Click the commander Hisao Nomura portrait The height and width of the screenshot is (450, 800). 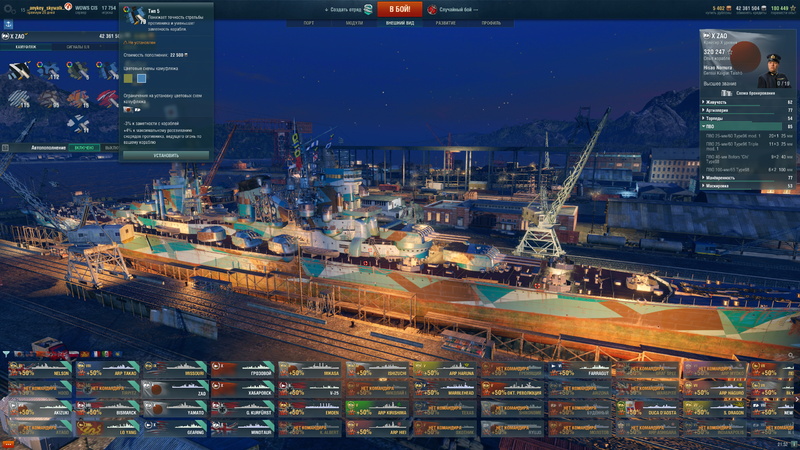coord(773,69)
